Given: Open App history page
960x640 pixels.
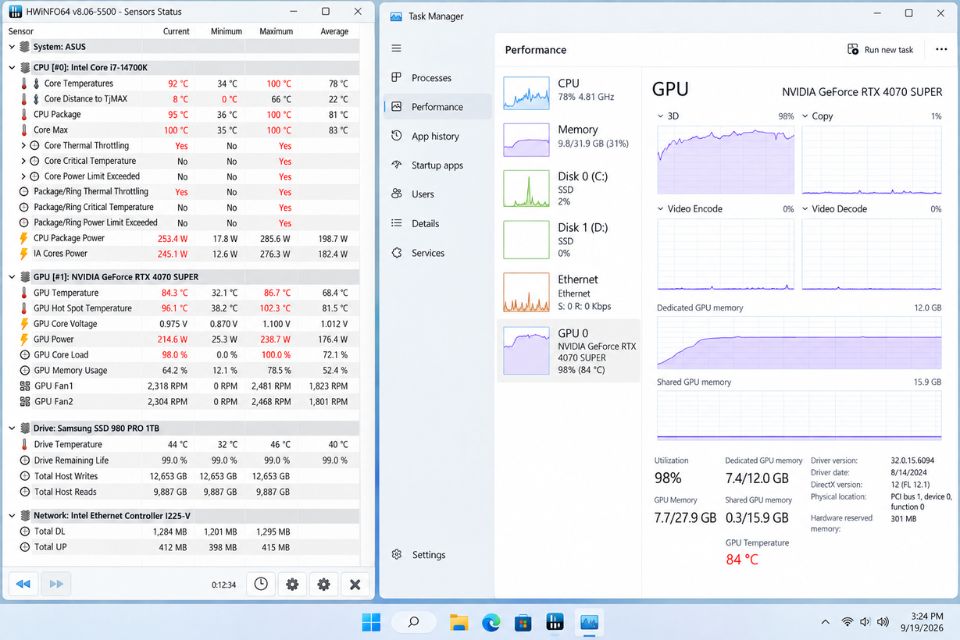Looking at the screenshot, I should point(437,136).
